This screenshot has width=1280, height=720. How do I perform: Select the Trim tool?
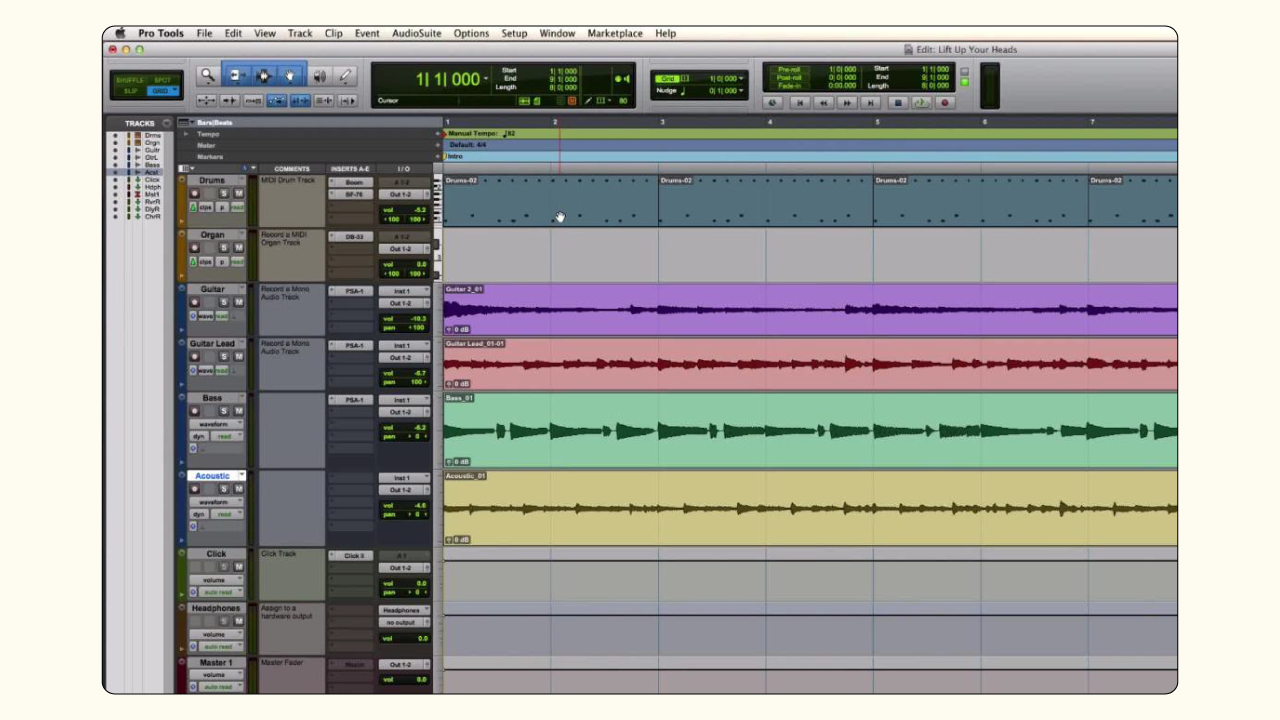236,75
